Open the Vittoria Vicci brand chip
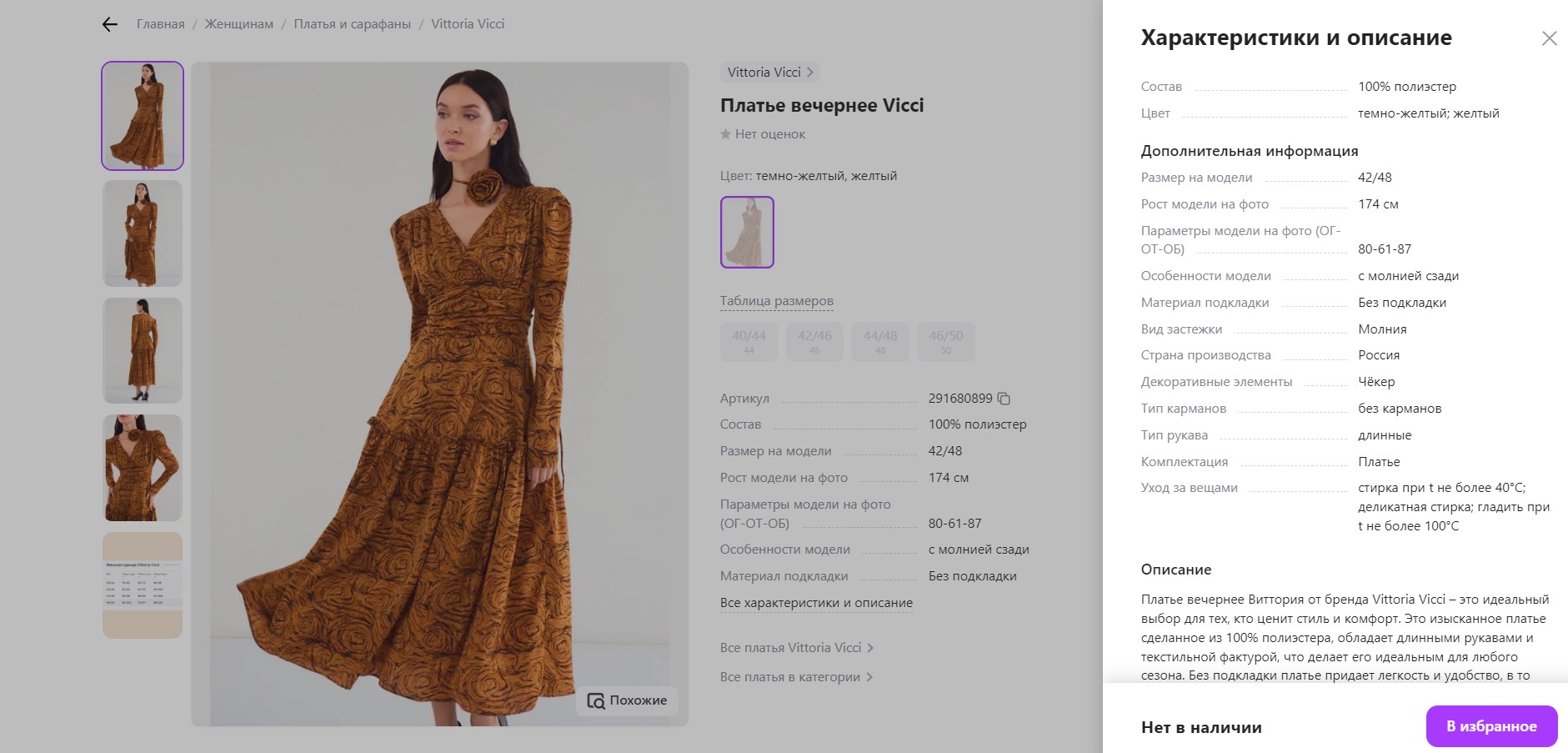The height and width of the screenshot is (753, 1568). click(x=769, y=73)
